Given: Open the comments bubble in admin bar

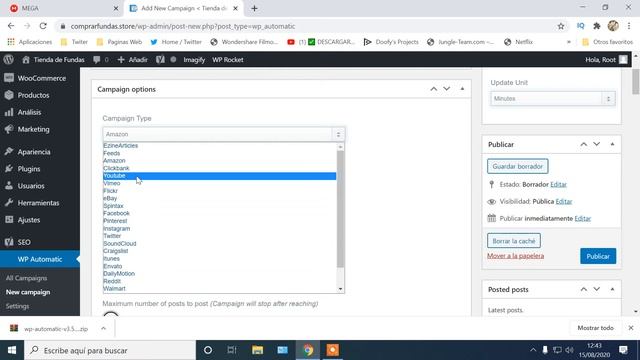Looking at the screenshot, I should point(97,60).
